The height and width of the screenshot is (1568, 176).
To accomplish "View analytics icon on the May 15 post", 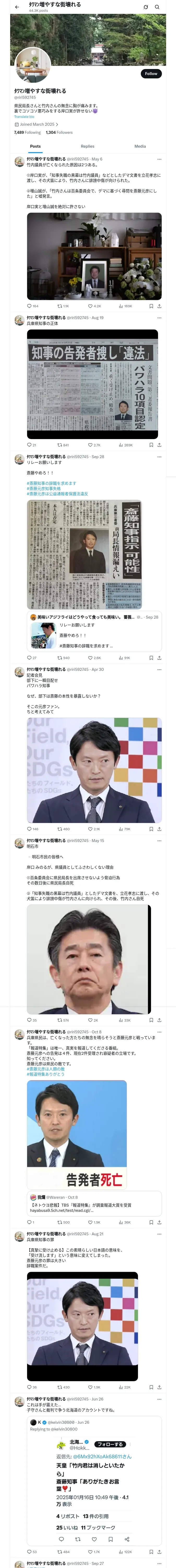I will pyautogui.click(x=124, y=1020).
